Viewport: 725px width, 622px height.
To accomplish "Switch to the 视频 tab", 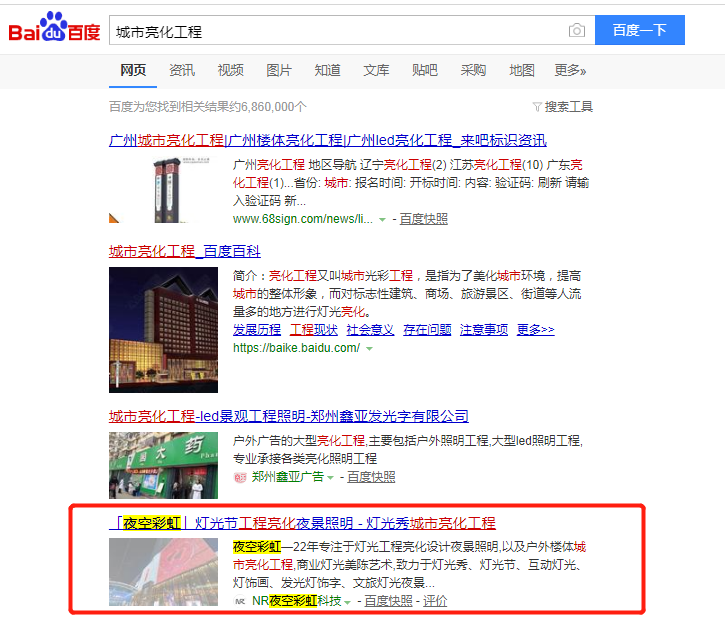I will (230, 70).
